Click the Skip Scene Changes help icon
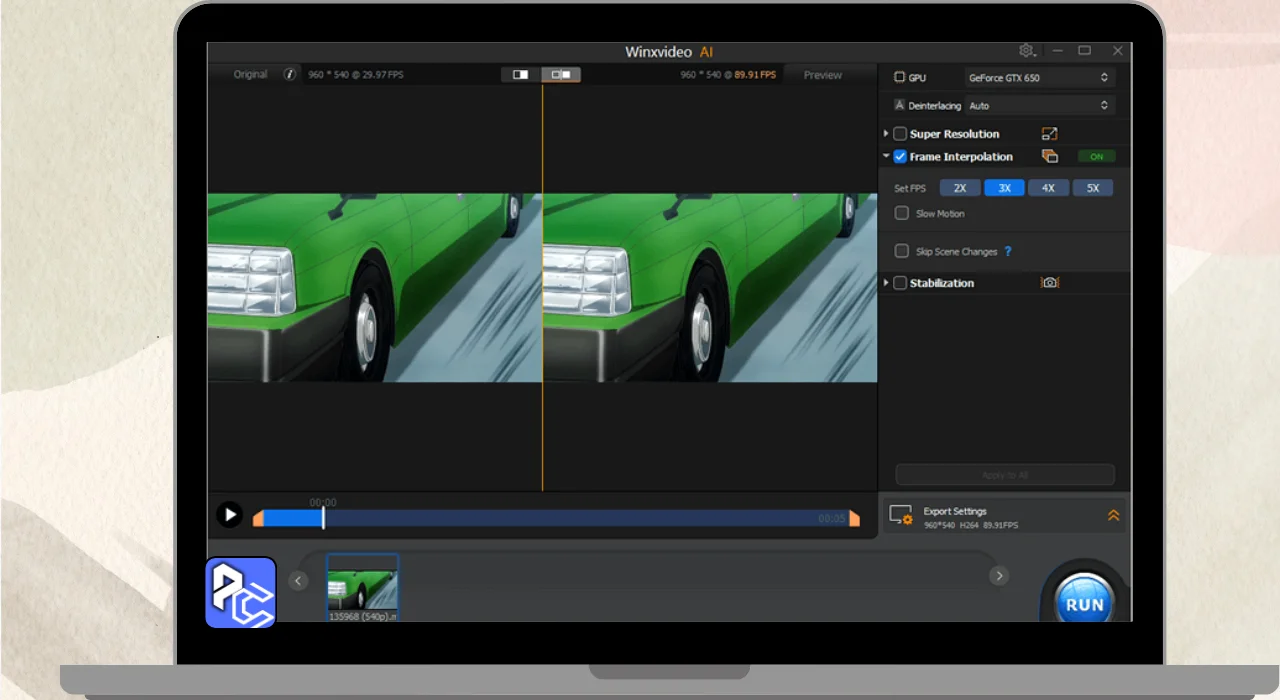 (1008, 252)
